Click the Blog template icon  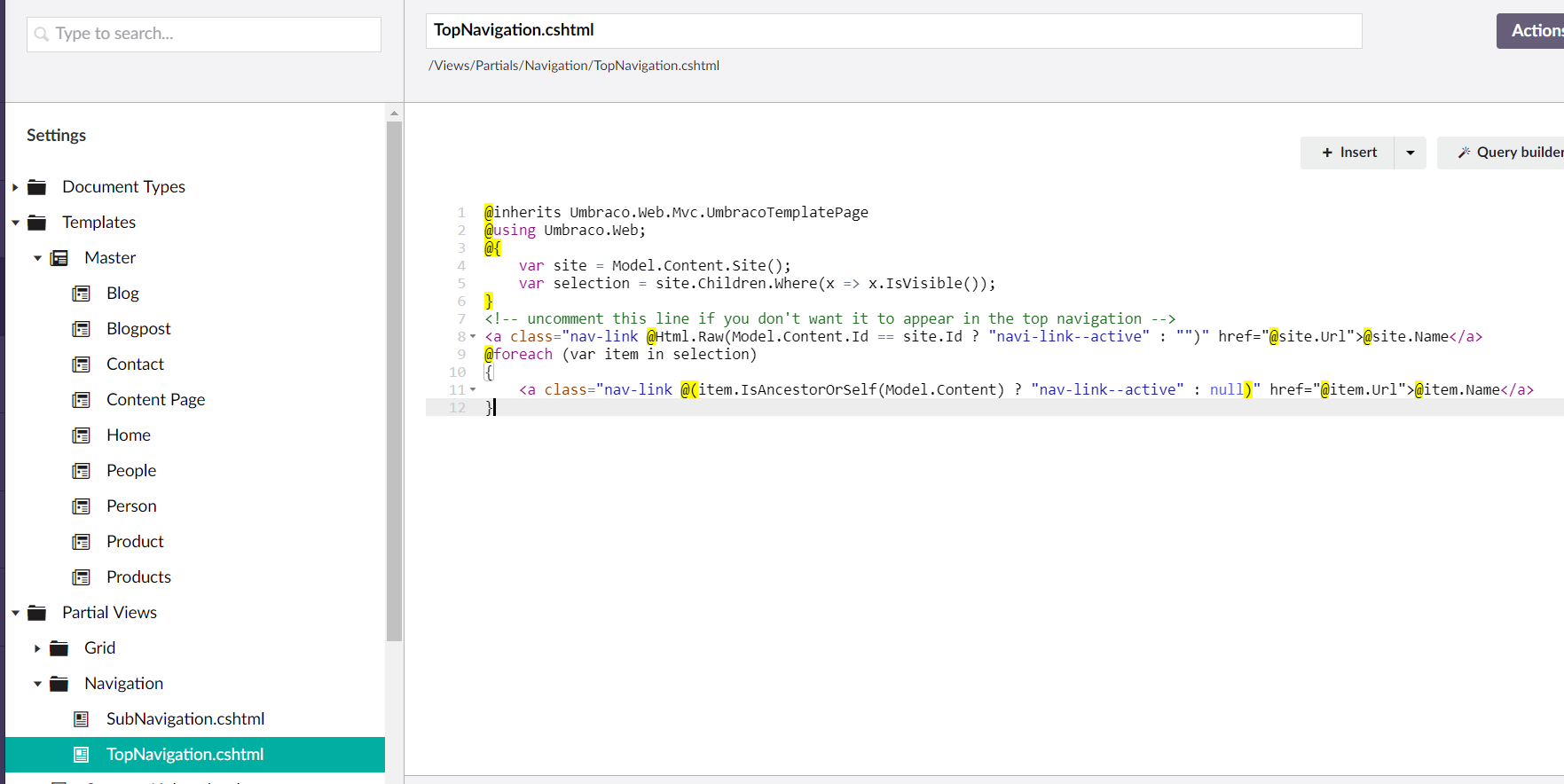click(81, 294)
